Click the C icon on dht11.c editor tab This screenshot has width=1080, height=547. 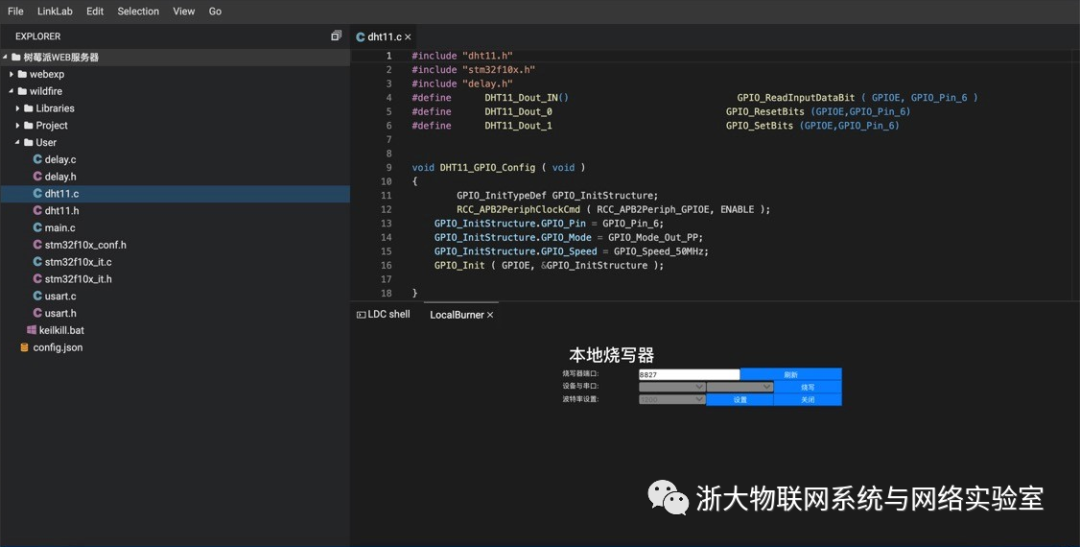click(x=360, y=37)
